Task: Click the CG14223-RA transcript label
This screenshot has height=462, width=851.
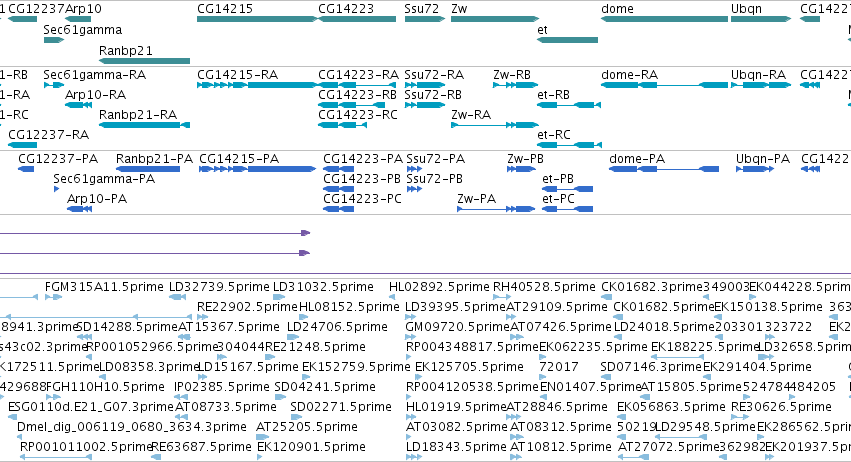Action: point(358,74)
